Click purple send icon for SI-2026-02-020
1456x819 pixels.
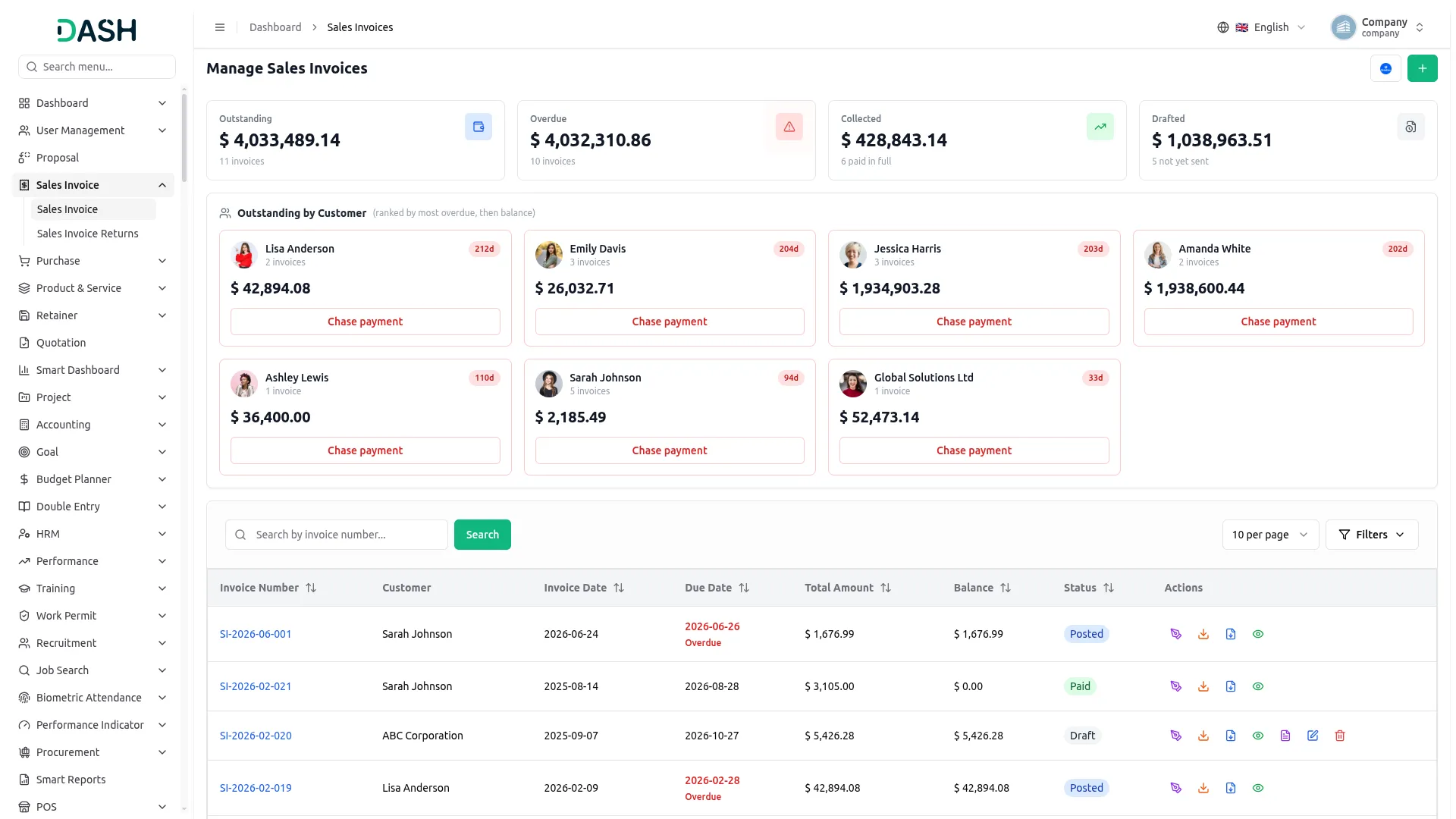[1176, 736]
